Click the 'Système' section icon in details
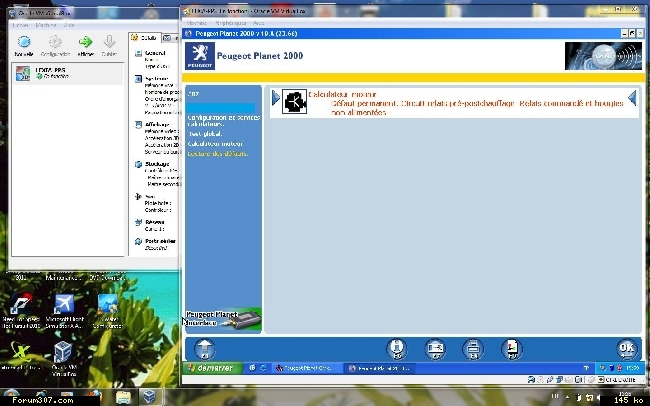The width and height of the screenshot is (650, 406). (138, 79)
